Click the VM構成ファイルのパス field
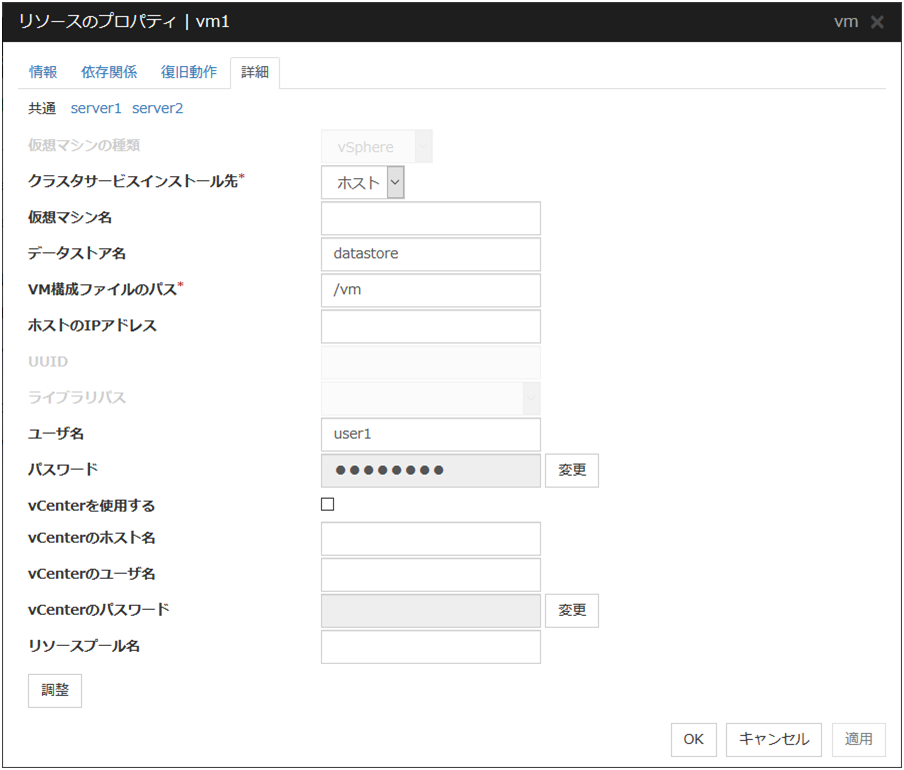Screen dimensions: 904x770 (x=430, y=290)
